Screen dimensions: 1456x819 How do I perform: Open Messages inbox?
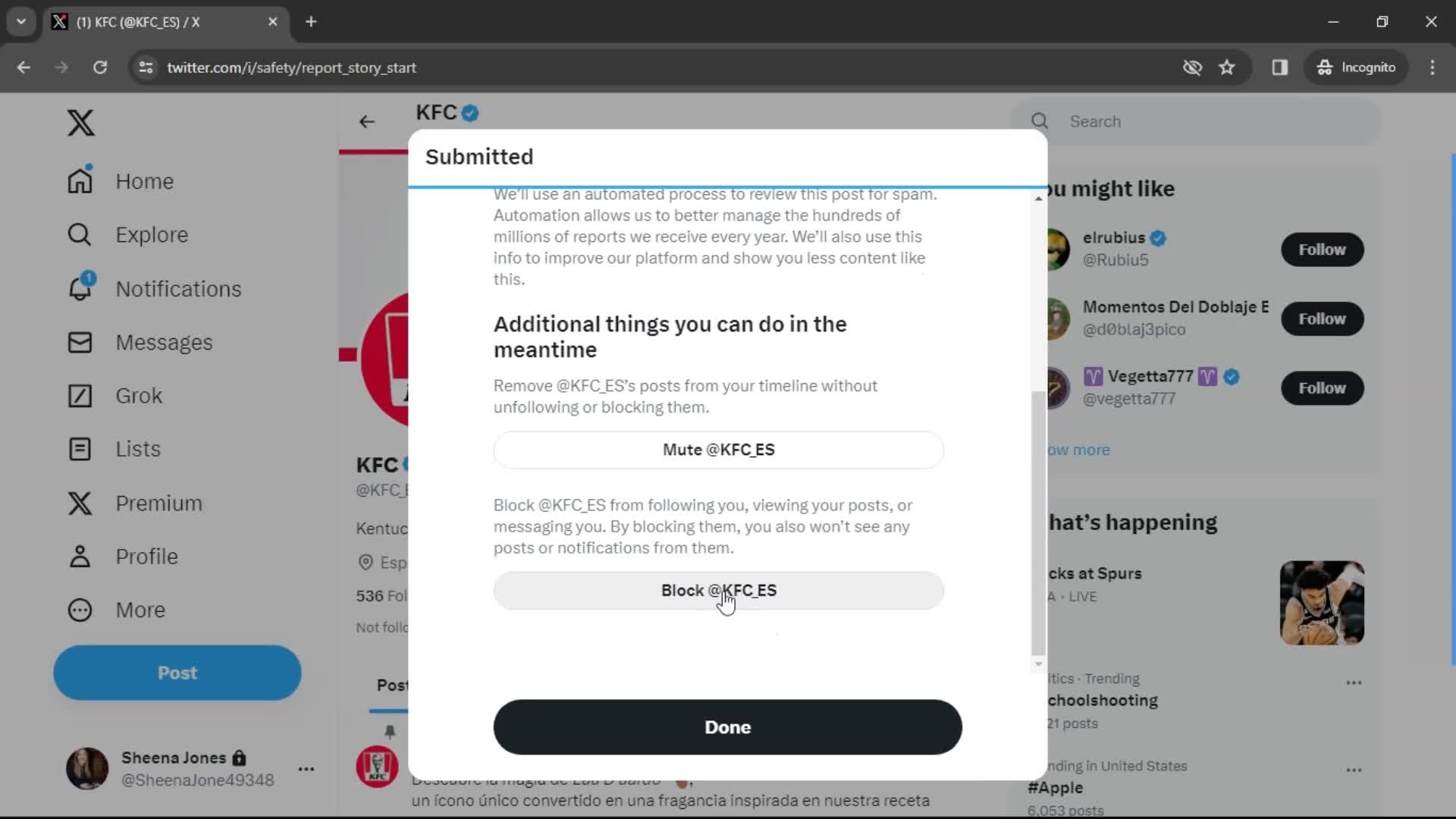click(x=164, y=342)
